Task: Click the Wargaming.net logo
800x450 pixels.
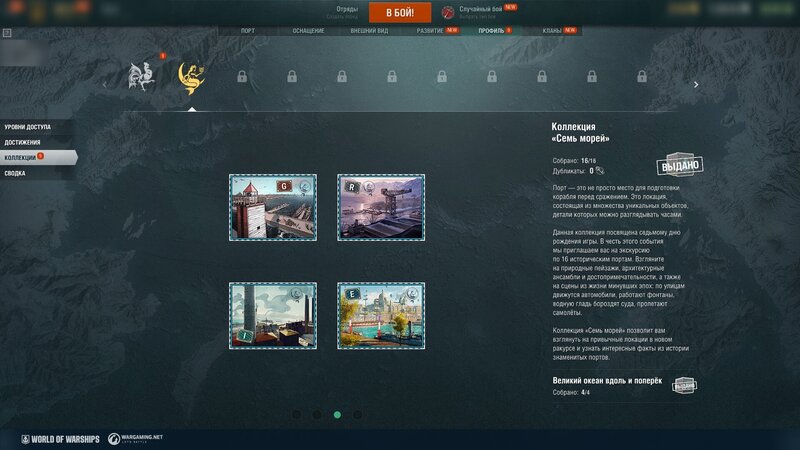Action: coord(136,438)
